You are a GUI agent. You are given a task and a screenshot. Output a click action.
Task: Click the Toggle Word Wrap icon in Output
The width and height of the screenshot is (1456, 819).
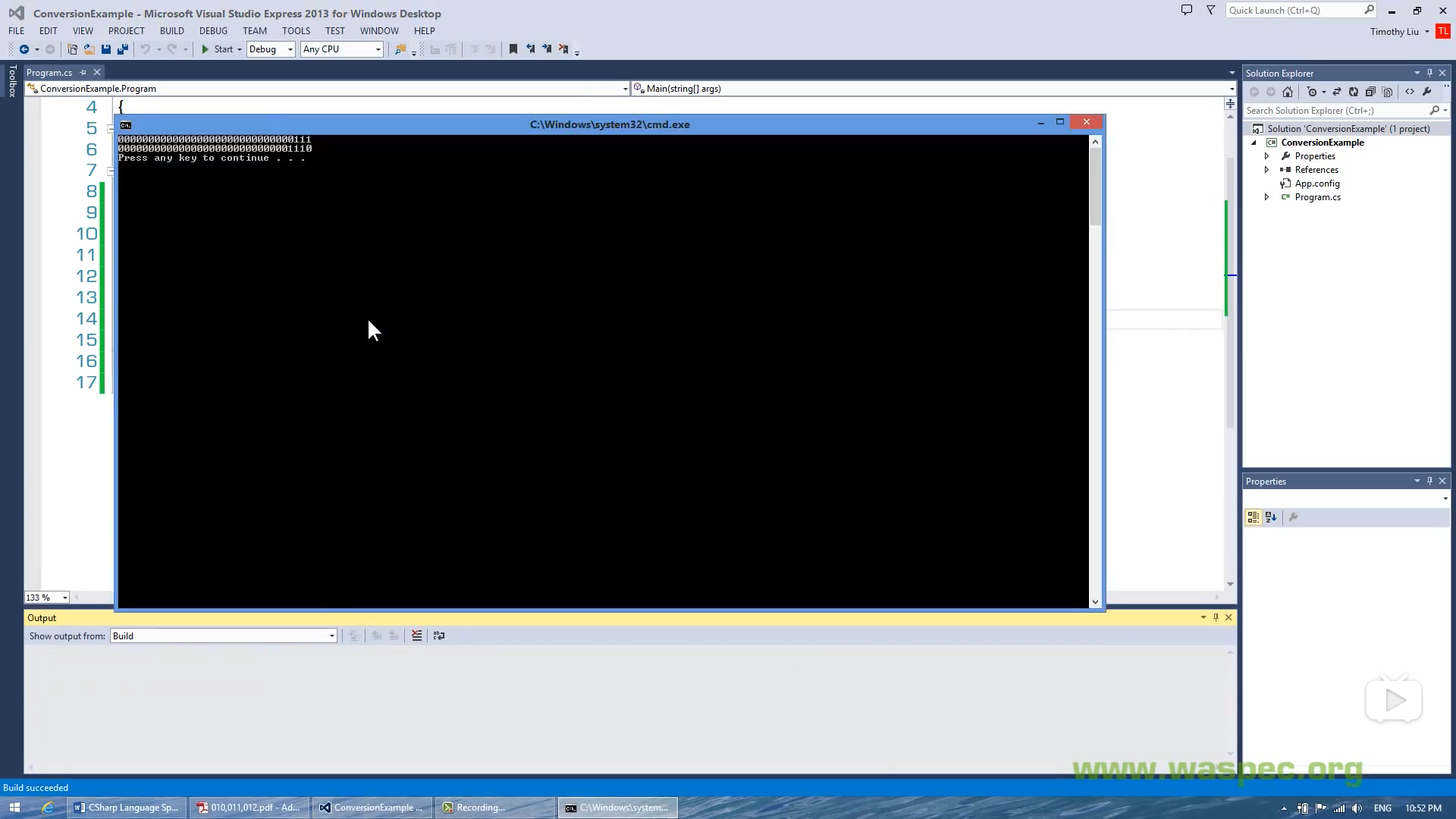pos(438,635)
